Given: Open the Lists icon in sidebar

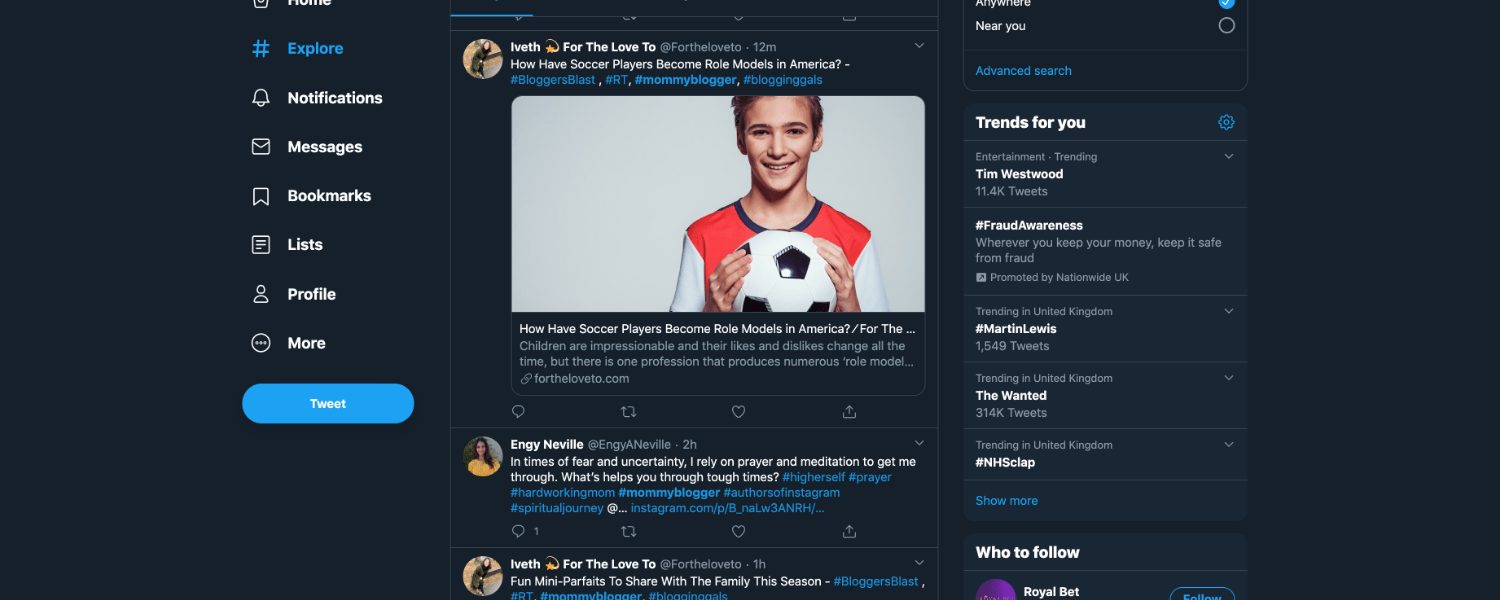Looking at the screenshot, I should [x=261, y=245].
